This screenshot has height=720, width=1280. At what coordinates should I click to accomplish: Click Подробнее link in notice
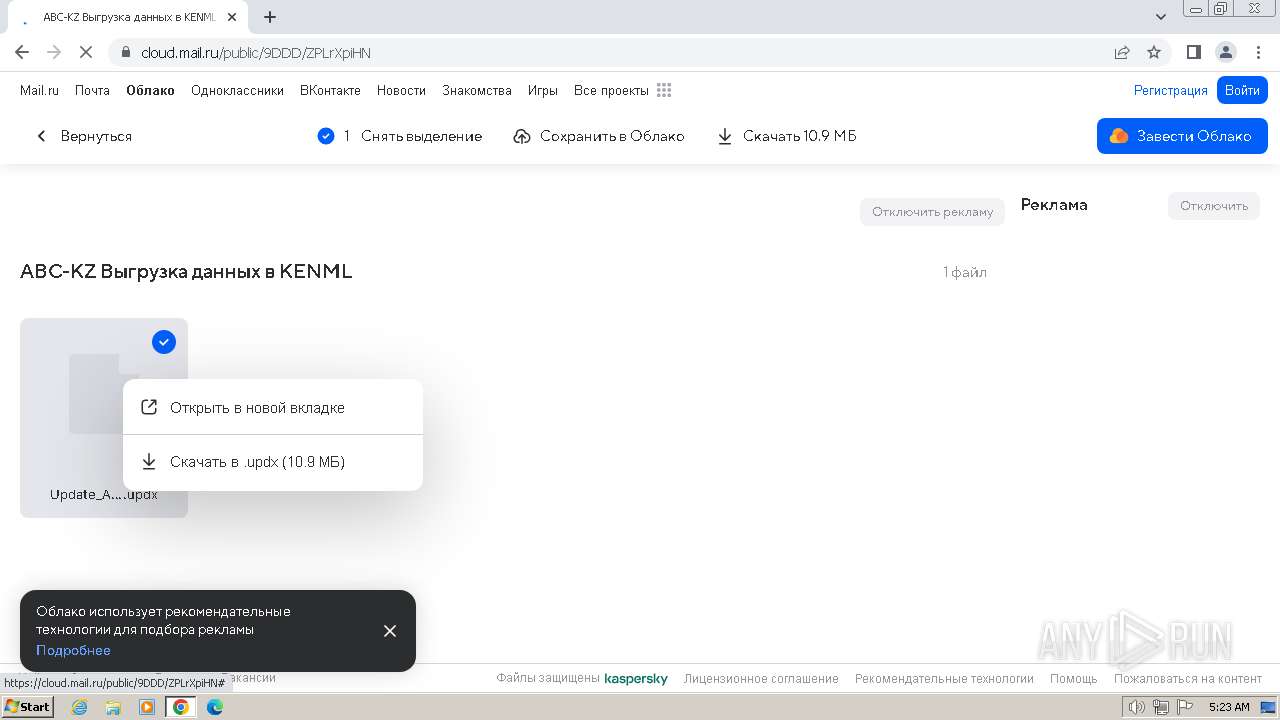73,650
